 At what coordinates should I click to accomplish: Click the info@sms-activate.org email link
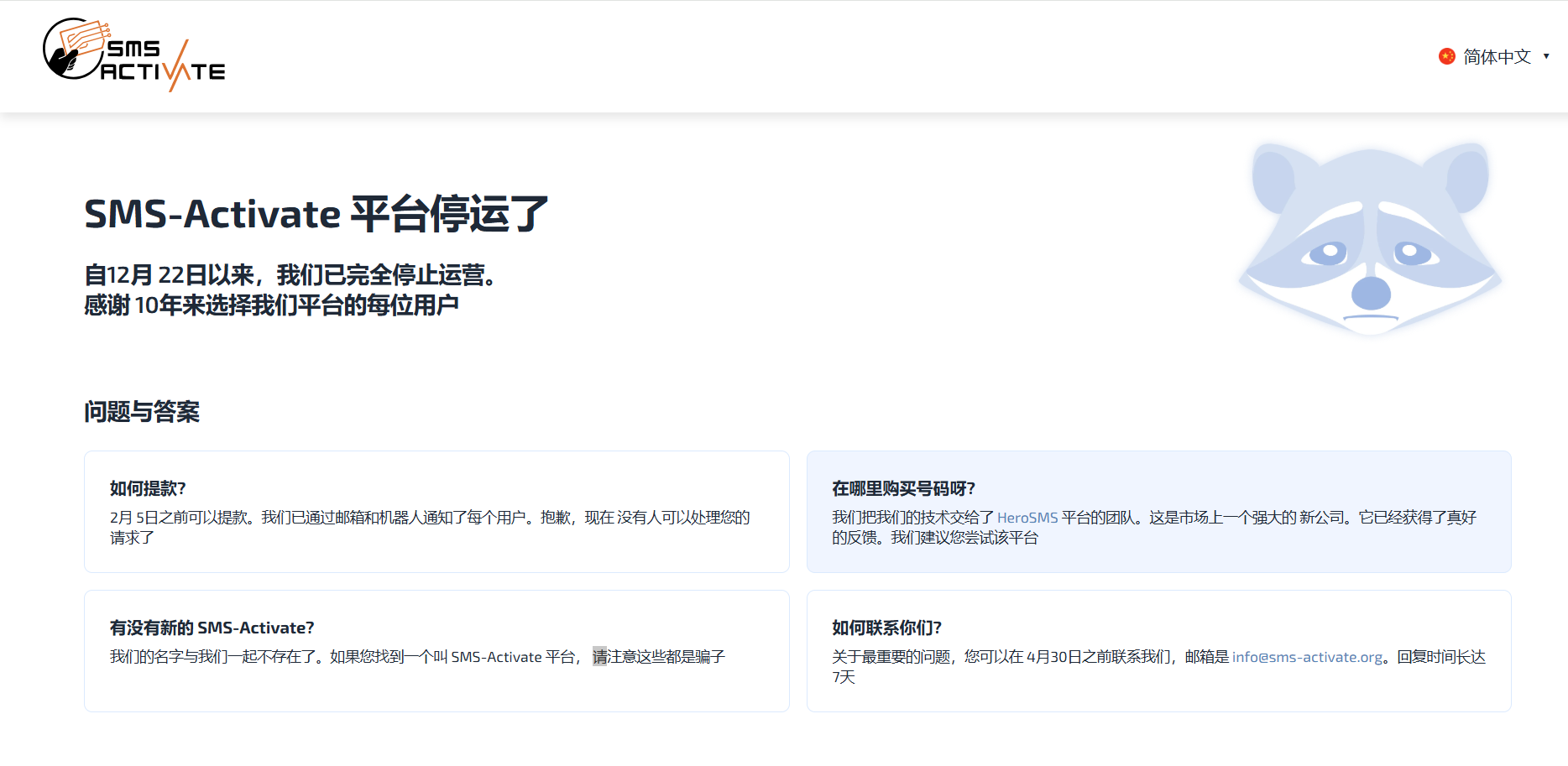(1306, 657)
